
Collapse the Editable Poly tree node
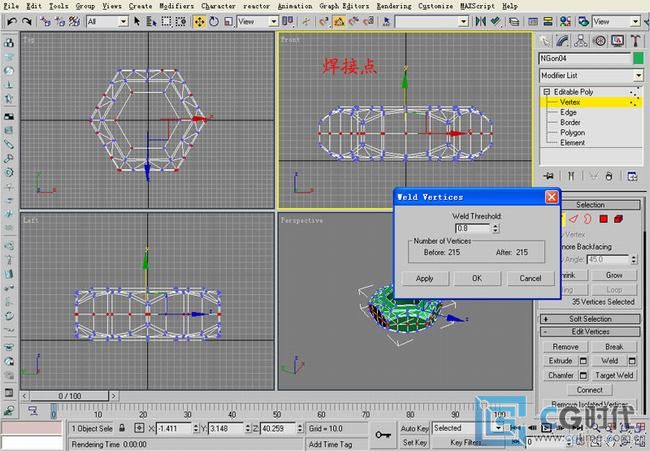point(547,92)
